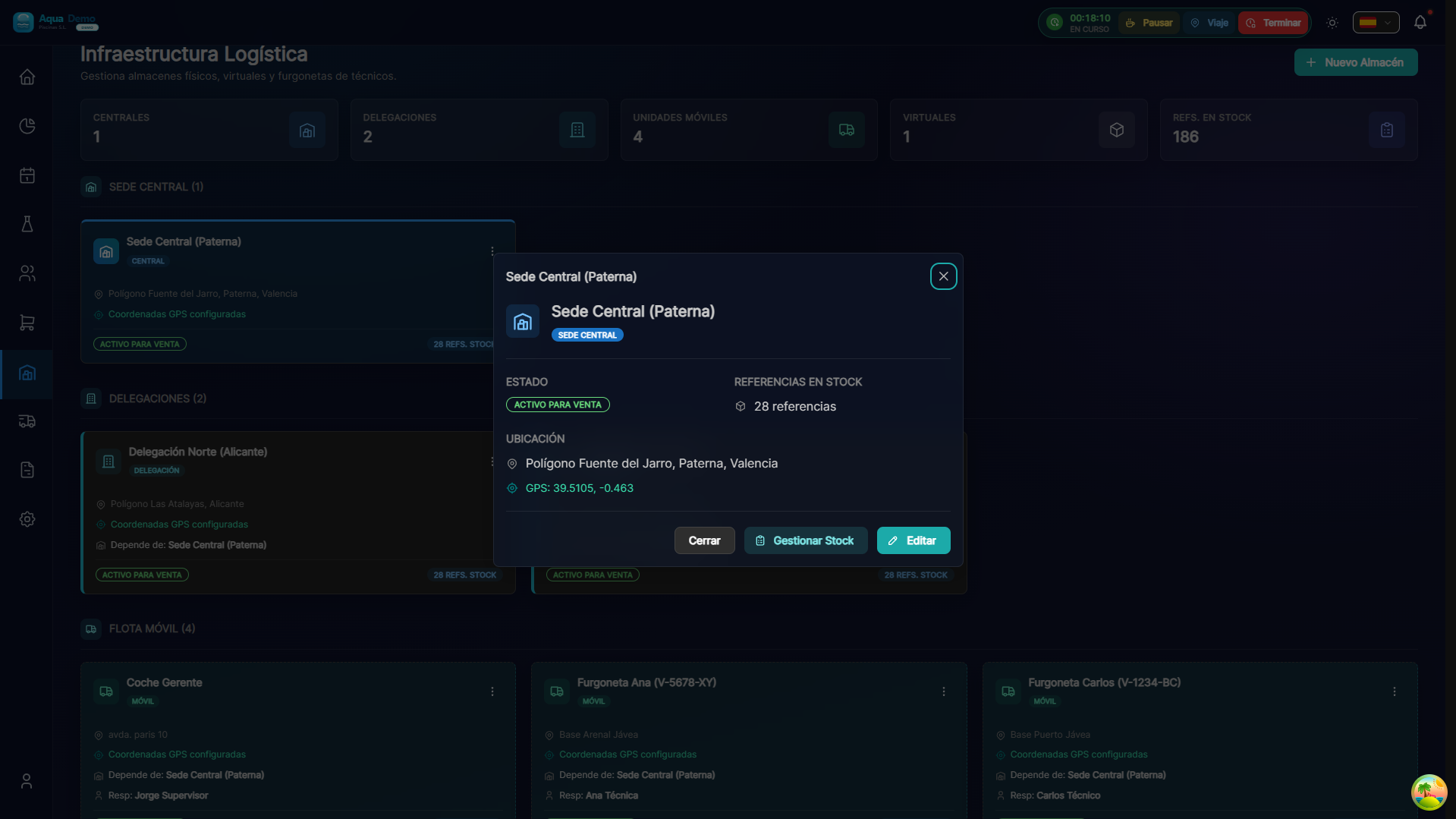This screenshot has width=1456, height=819.
Task: Click the 00:18:10 timer readout
Action: [x=1090, y=18]
